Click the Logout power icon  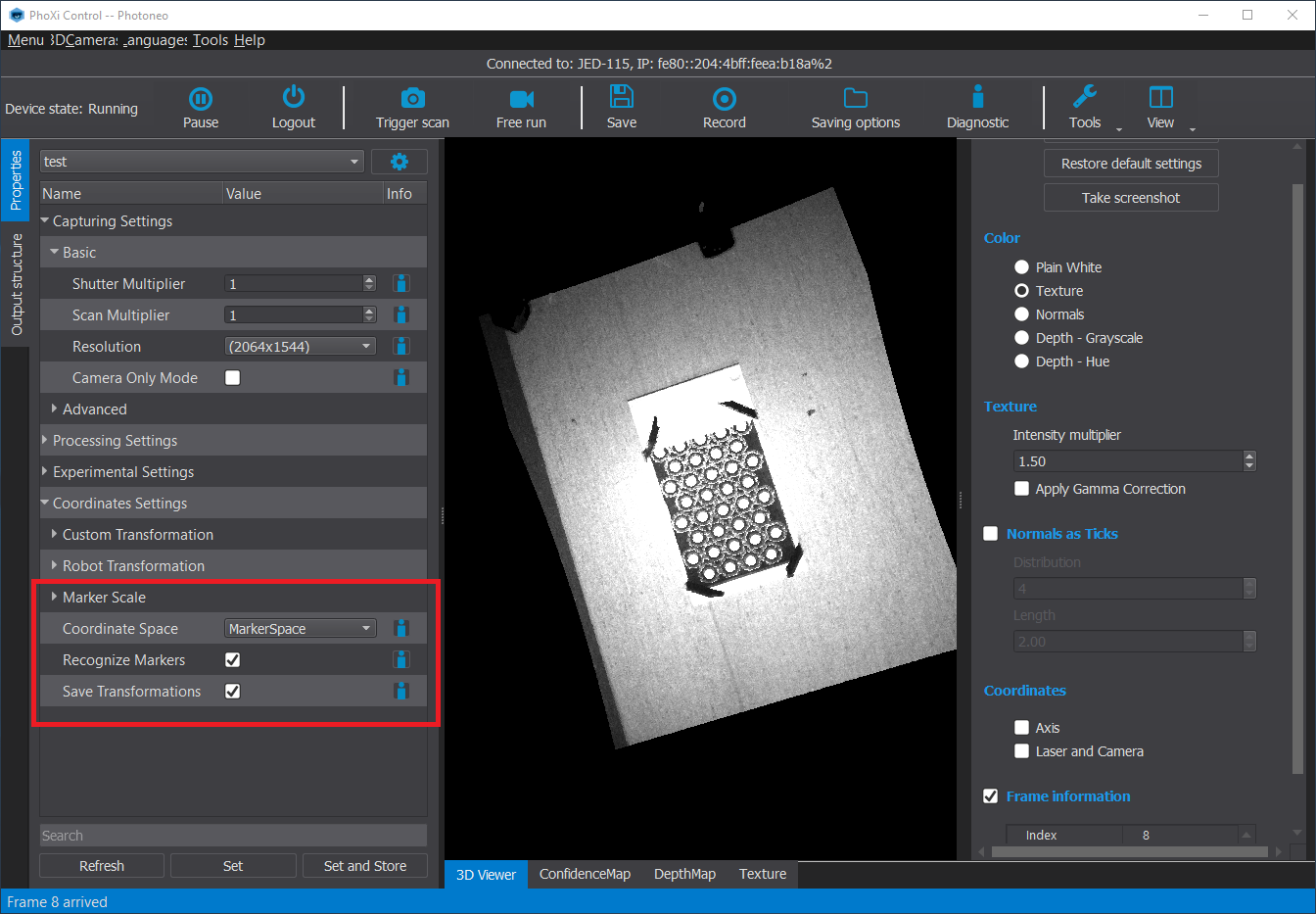[294, 98]
